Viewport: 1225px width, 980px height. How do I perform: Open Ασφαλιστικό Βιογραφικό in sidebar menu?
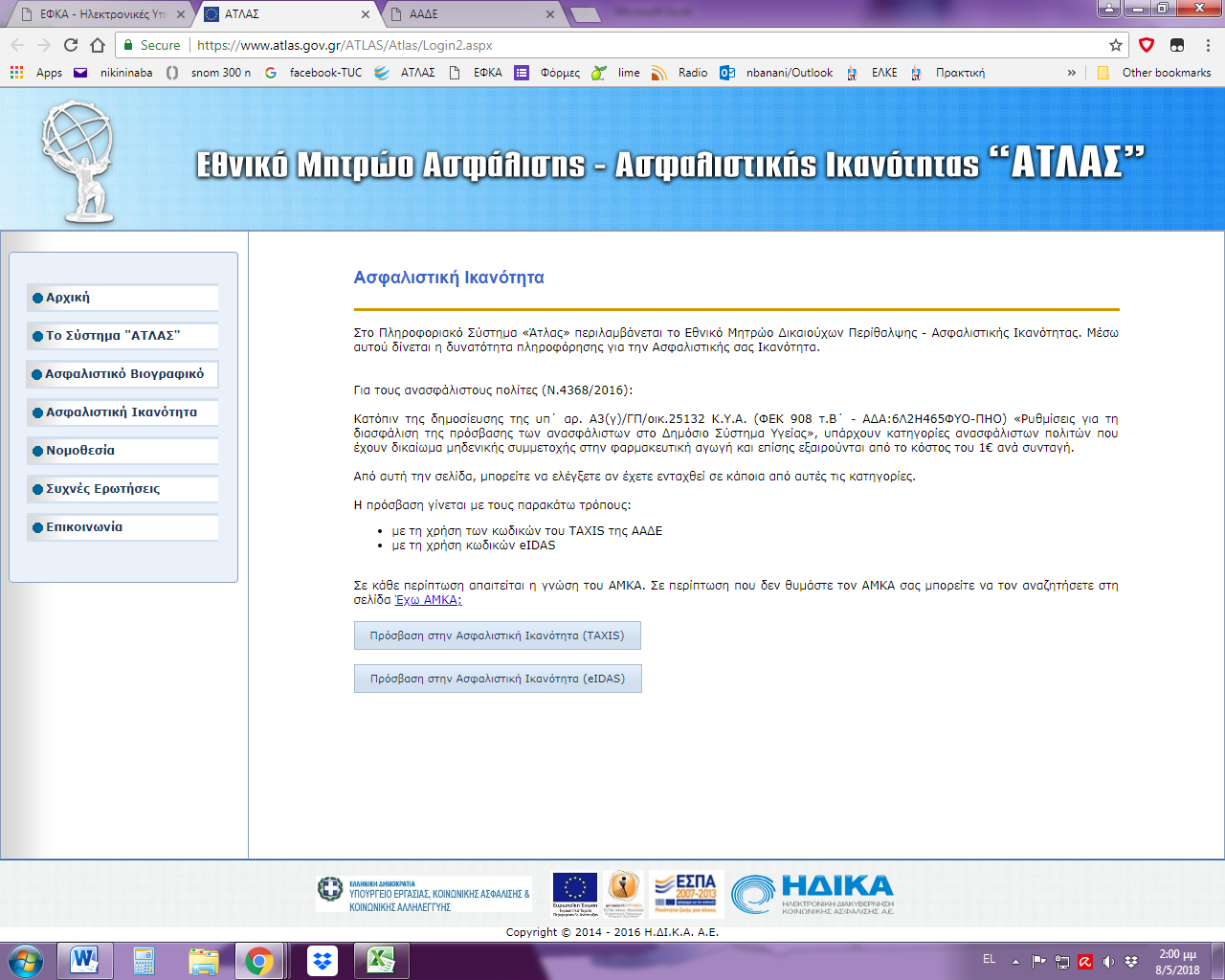pyautogui.click(x=123, y=374)
